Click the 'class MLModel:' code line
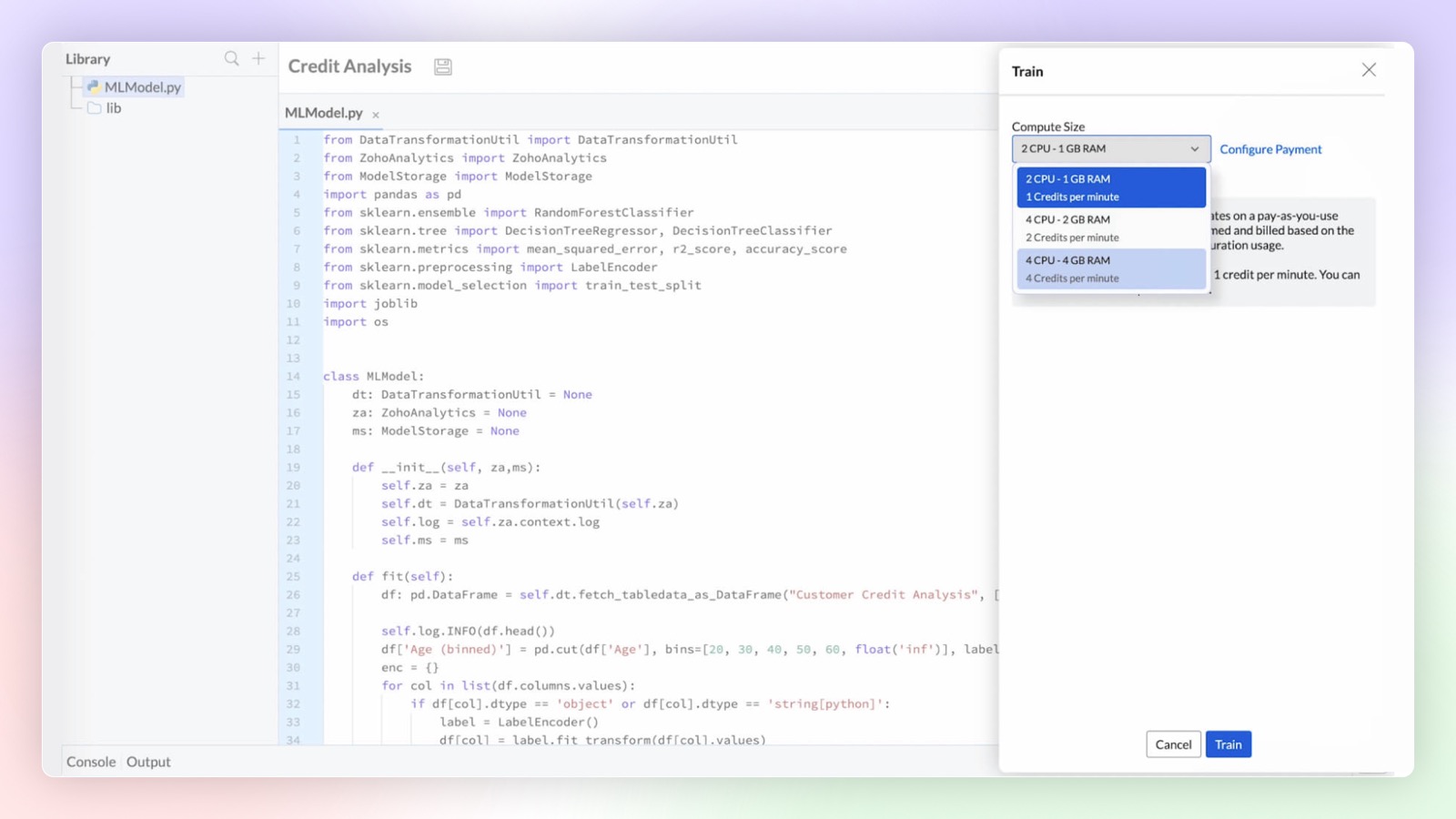Screen dimensions: 1456x819 (374, 376)
